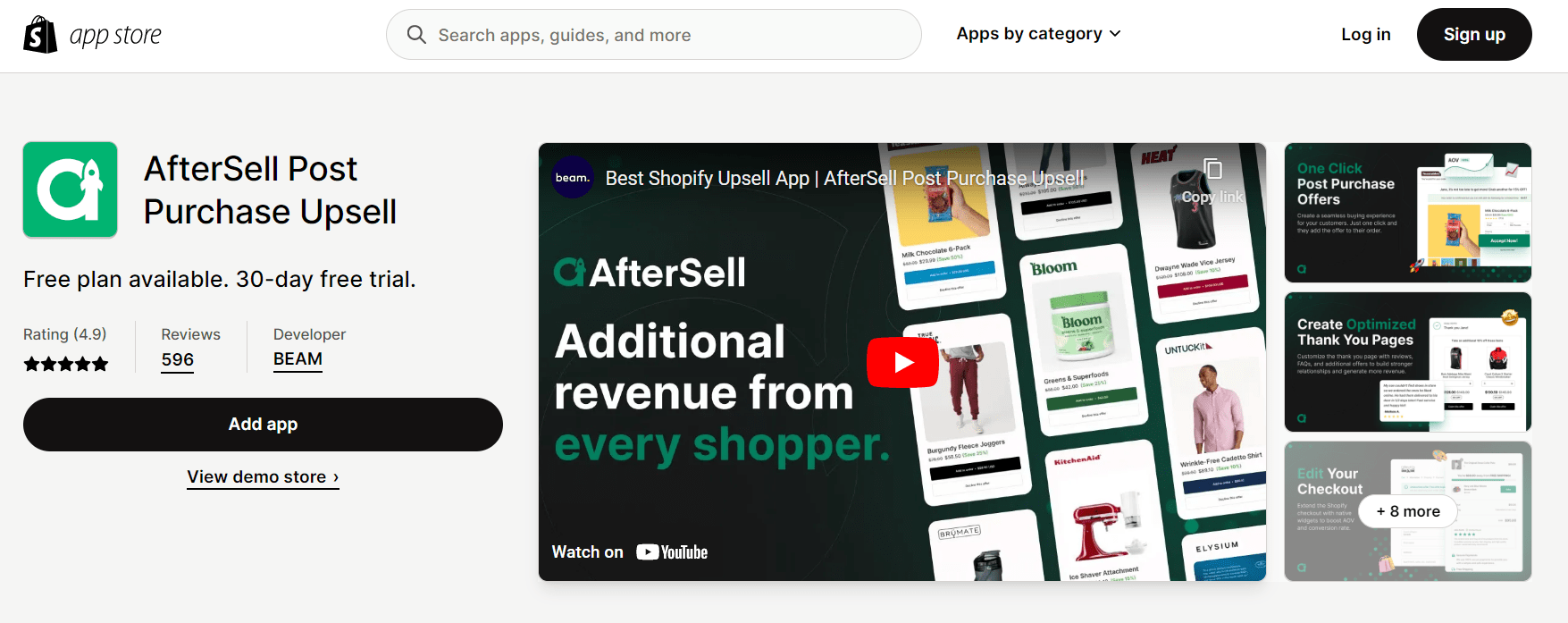Open One Click Post Purchase Offers thumbnail
Image resolution: width=1568 pixels, height=623 pixels.
[x=1407, y=213]
